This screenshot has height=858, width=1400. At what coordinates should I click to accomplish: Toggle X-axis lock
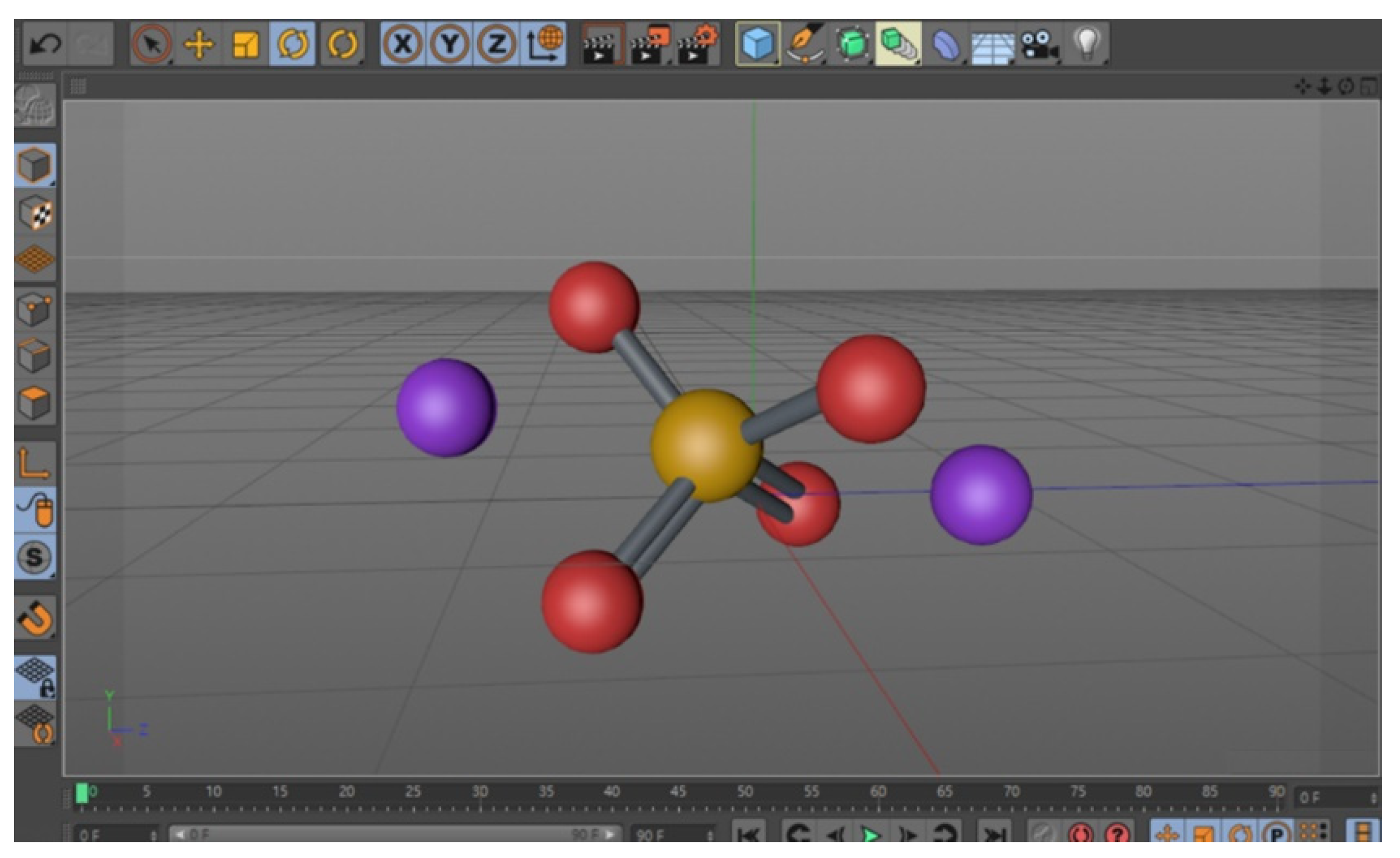coord(403,44)
